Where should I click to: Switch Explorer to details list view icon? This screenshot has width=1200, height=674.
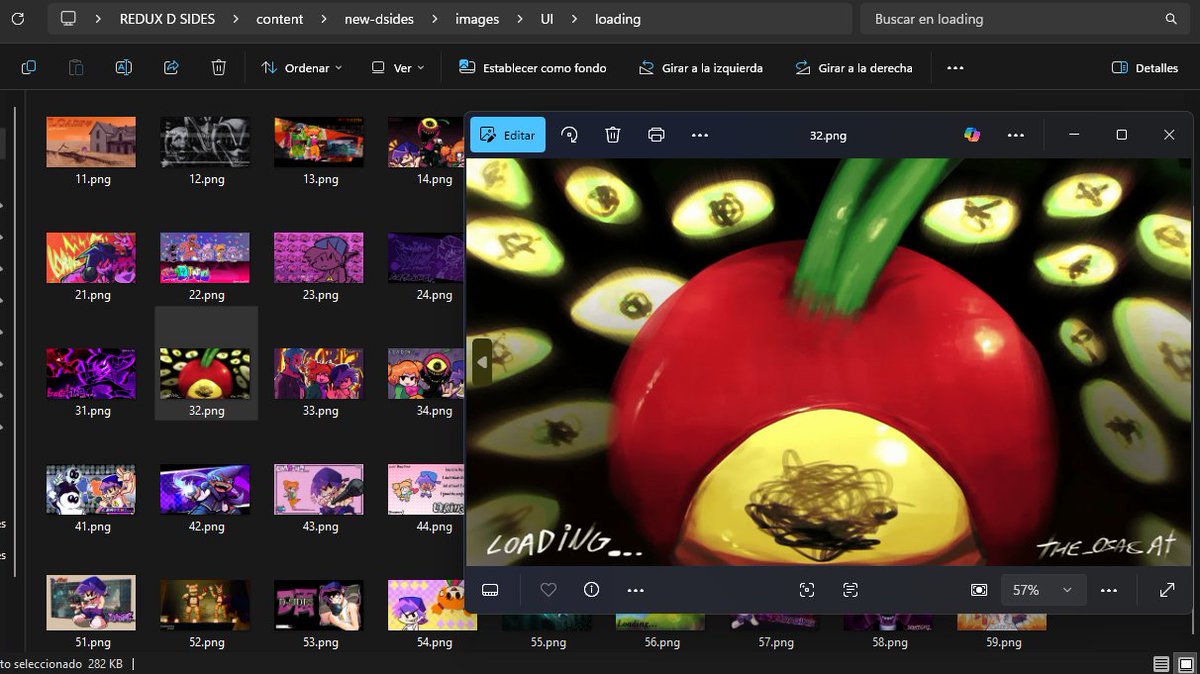1161,664
